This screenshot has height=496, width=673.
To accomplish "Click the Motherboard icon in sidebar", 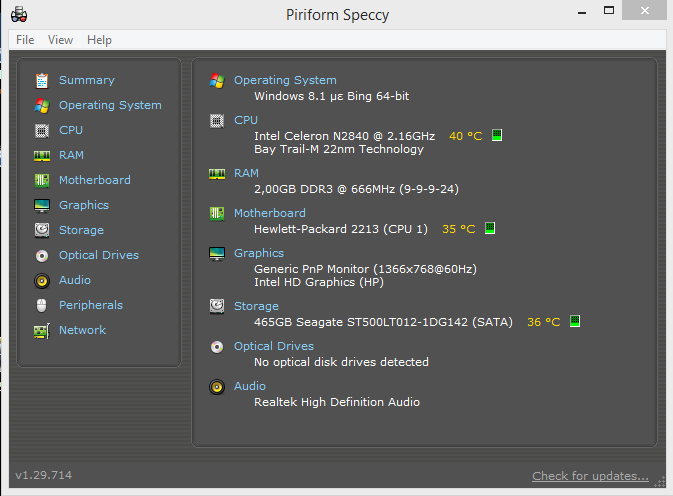I will [x=41, y=180].
